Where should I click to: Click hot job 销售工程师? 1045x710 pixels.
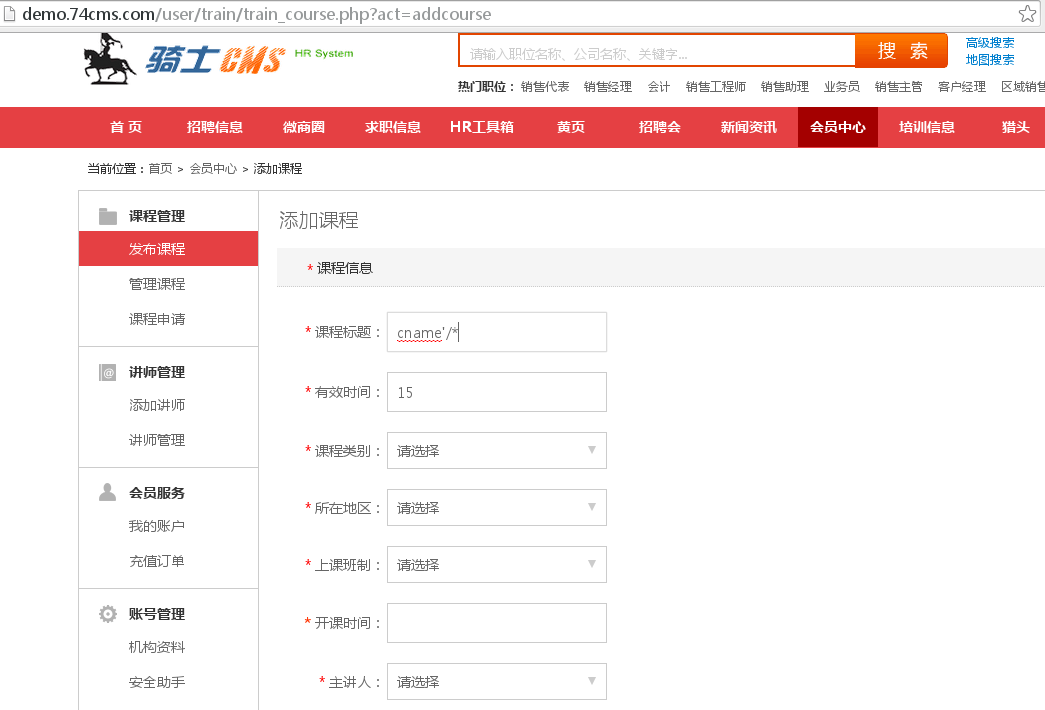(716, 87)
